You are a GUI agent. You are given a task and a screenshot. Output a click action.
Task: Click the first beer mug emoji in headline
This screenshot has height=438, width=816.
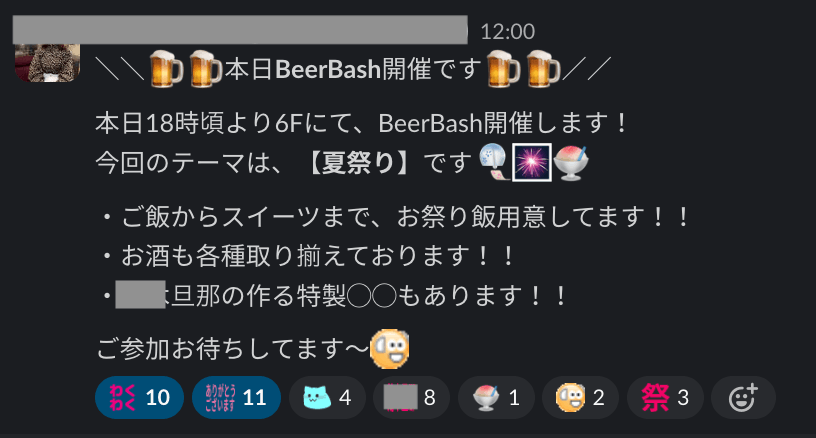[x=165, y=69]
